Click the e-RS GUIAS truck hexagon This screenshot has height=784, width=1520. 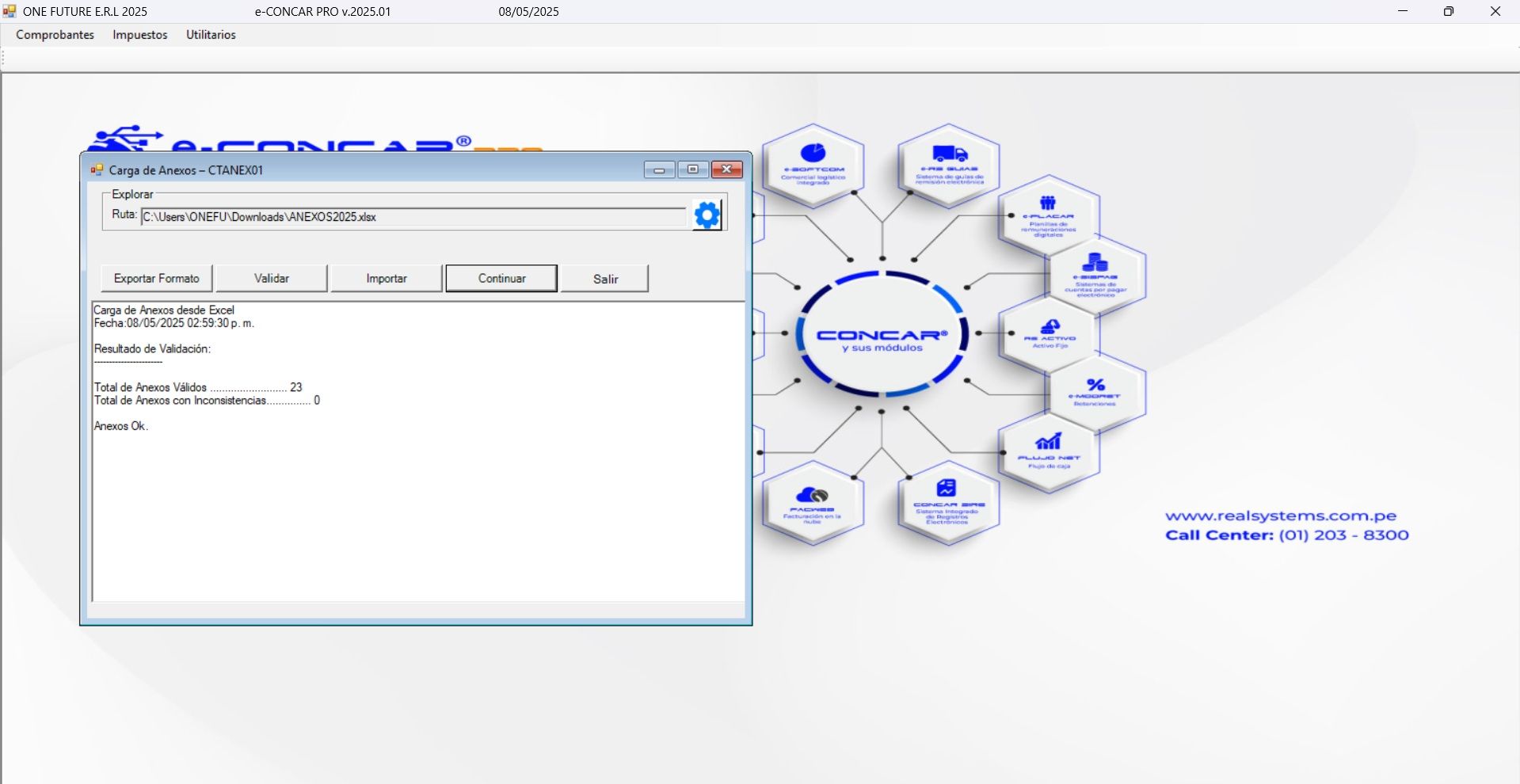(x=949, y=165)
